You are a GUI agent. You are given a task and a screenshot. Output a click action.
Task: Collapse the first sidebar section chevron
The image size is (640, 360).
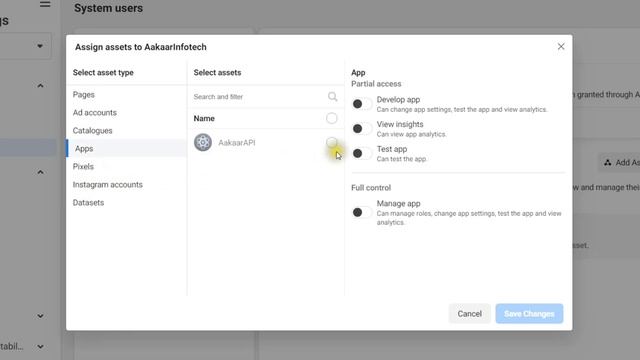(x=40, y=86)
